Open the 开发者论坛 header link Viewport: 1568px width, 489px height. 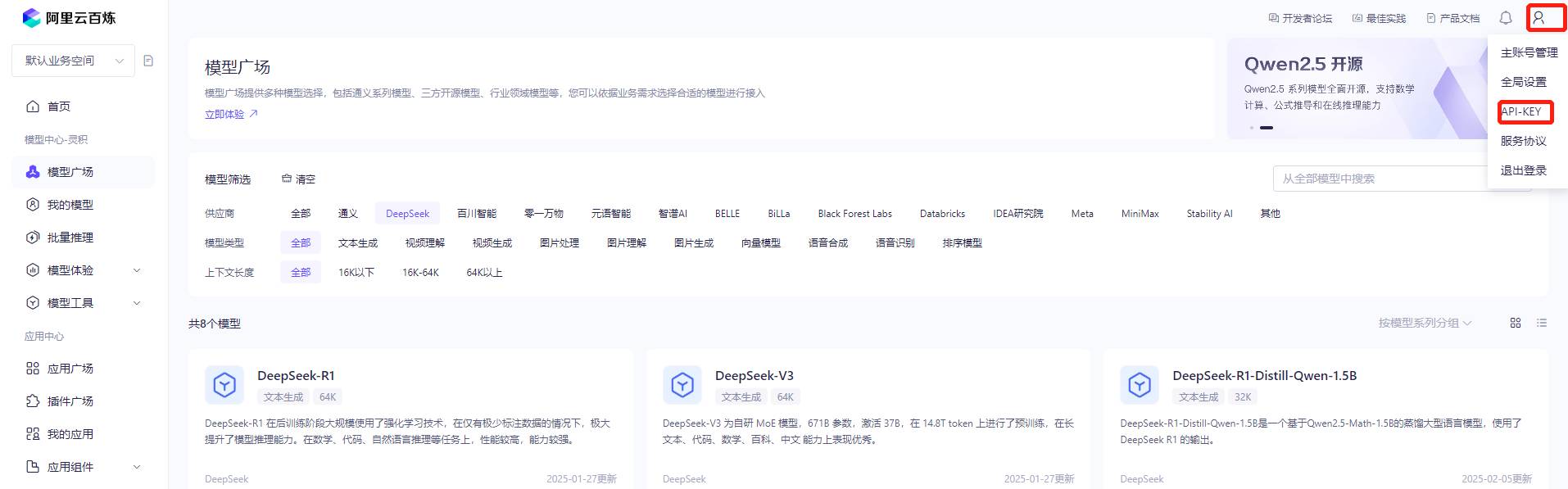[1300, 18]
